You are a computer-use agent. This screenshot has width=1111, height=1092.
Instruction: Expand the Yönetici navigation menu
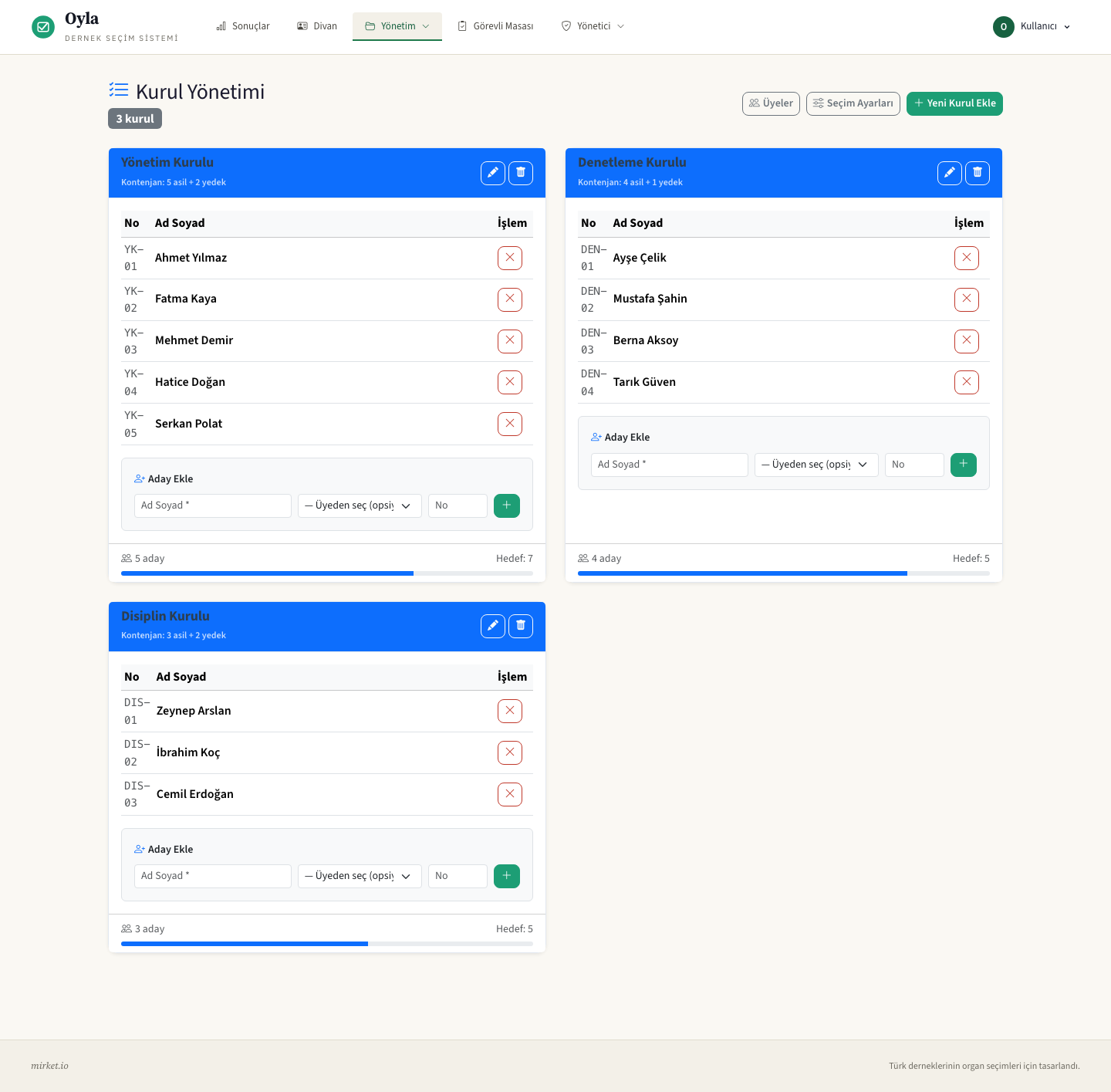593,26
